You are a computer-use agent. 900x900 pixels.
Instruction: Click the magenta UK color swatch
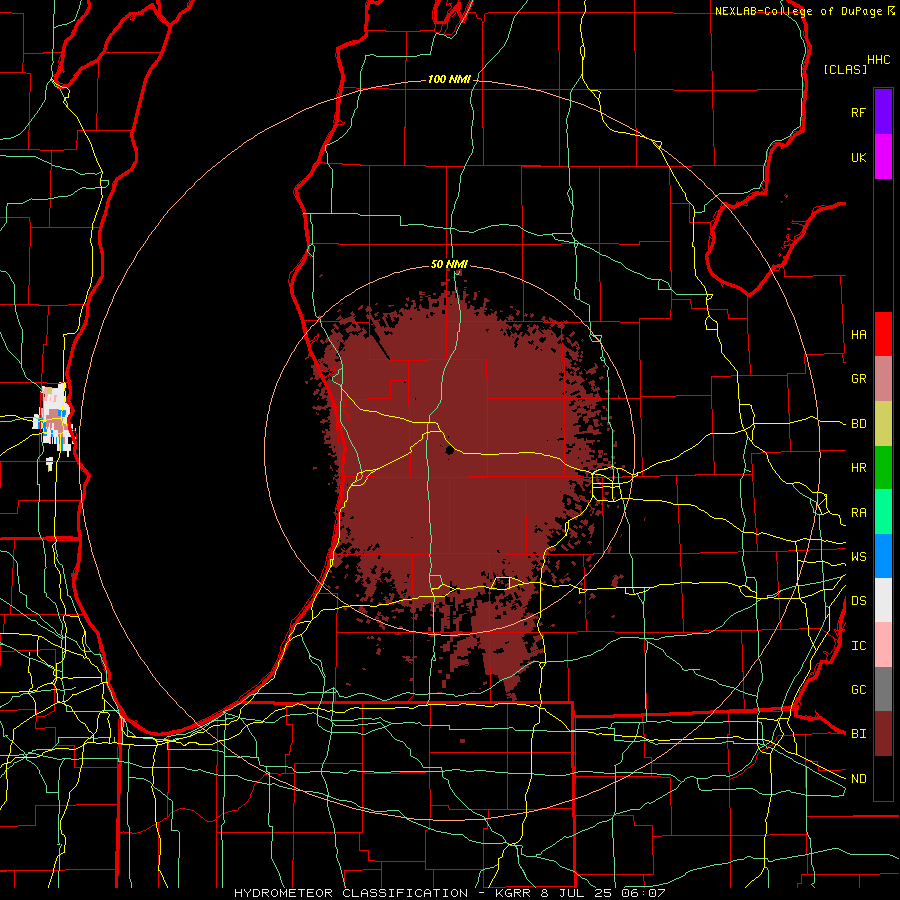(883, 157)
